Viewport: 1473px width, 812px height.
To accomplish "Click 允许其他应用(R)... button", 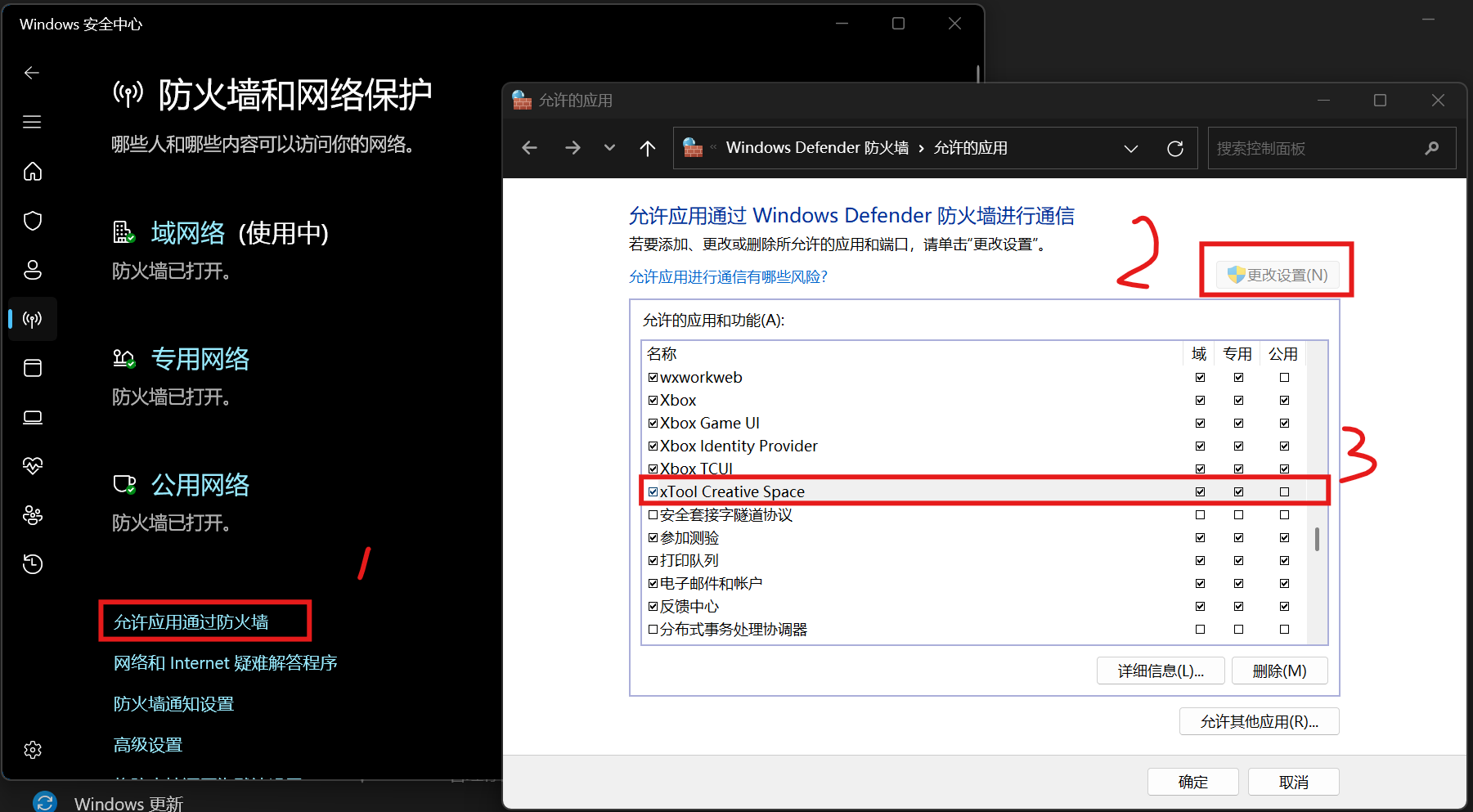I will [x=1259, y=721].
